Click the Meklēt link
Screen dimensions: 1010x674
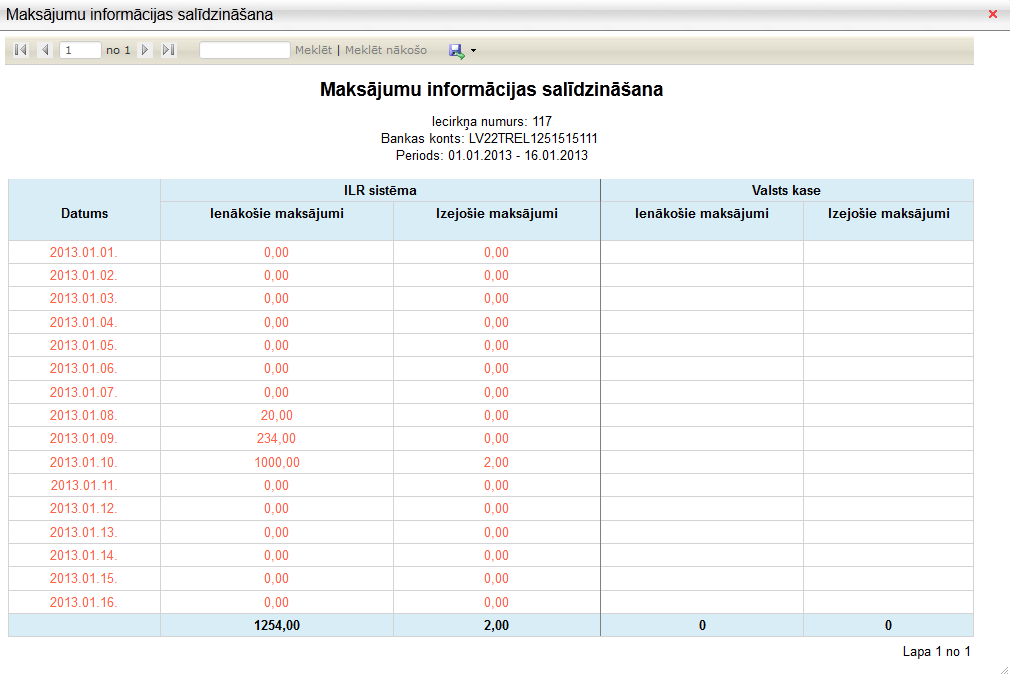(313, 50)
